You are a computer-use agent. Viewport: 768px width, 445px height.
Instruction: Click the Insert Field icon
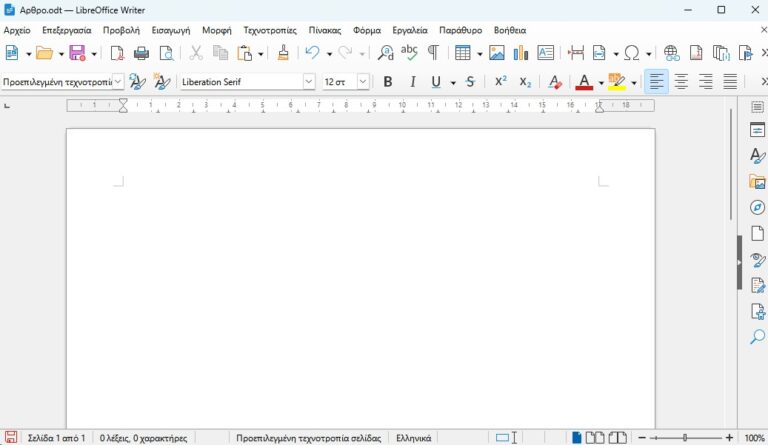599,52
